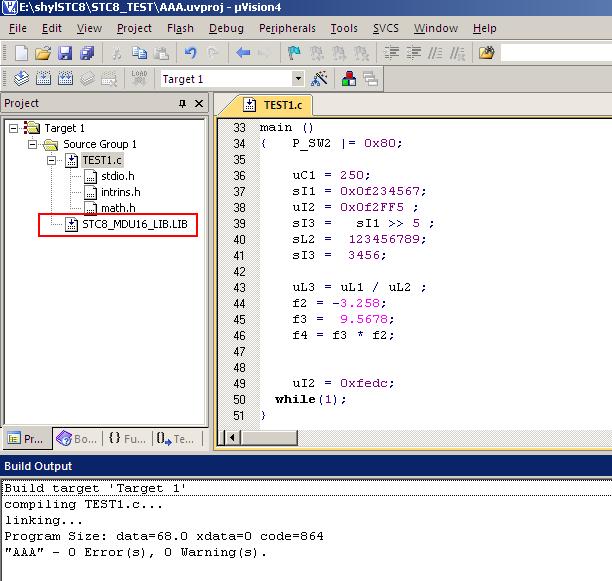This screenshot has height=581, width=612.
Task: Open Find in Files icon
Action: [x=487, y=53]
